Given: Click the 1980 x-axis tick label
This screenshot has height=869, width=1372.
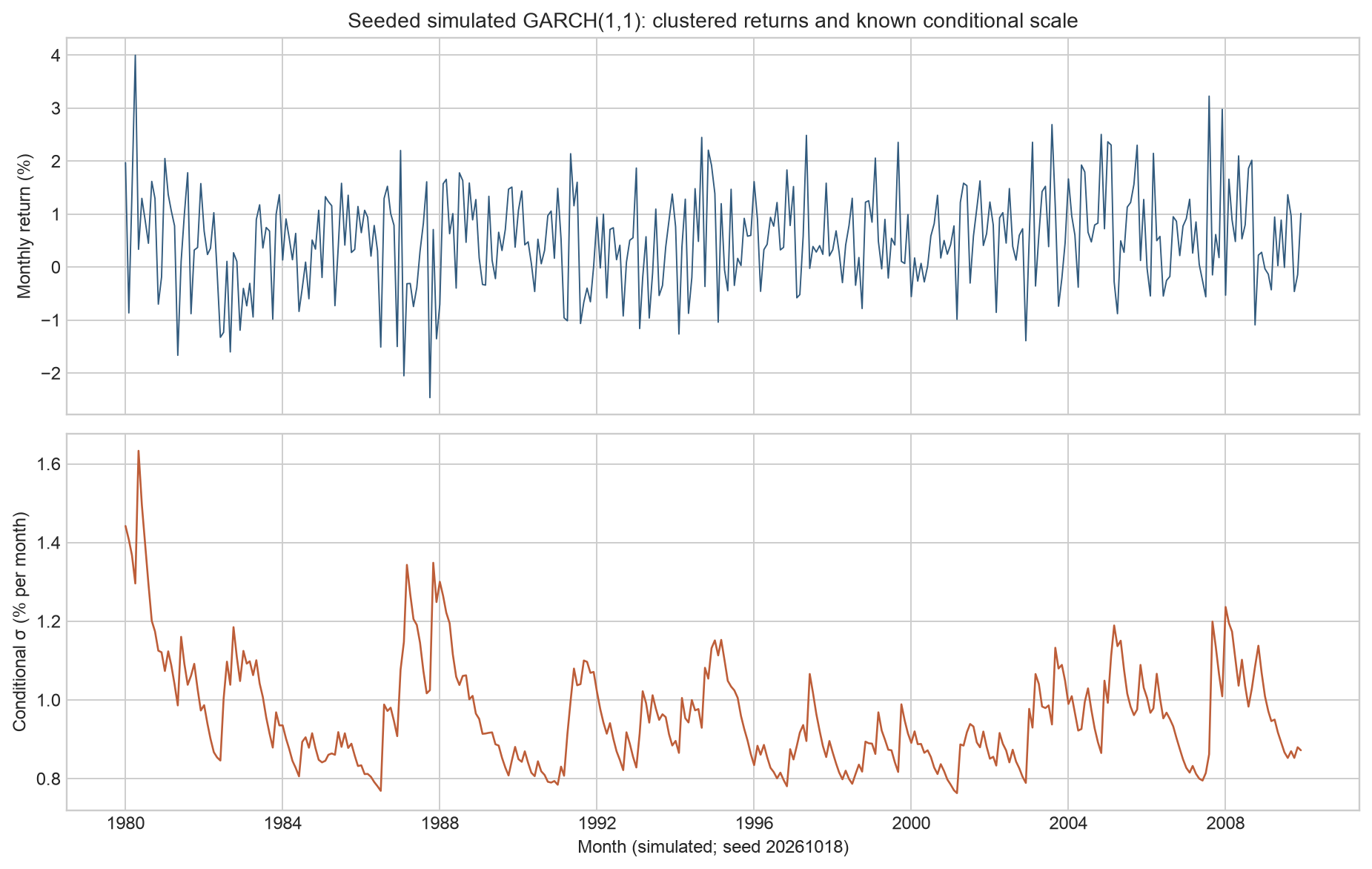Looking at the screenshot, I should 125,825.
